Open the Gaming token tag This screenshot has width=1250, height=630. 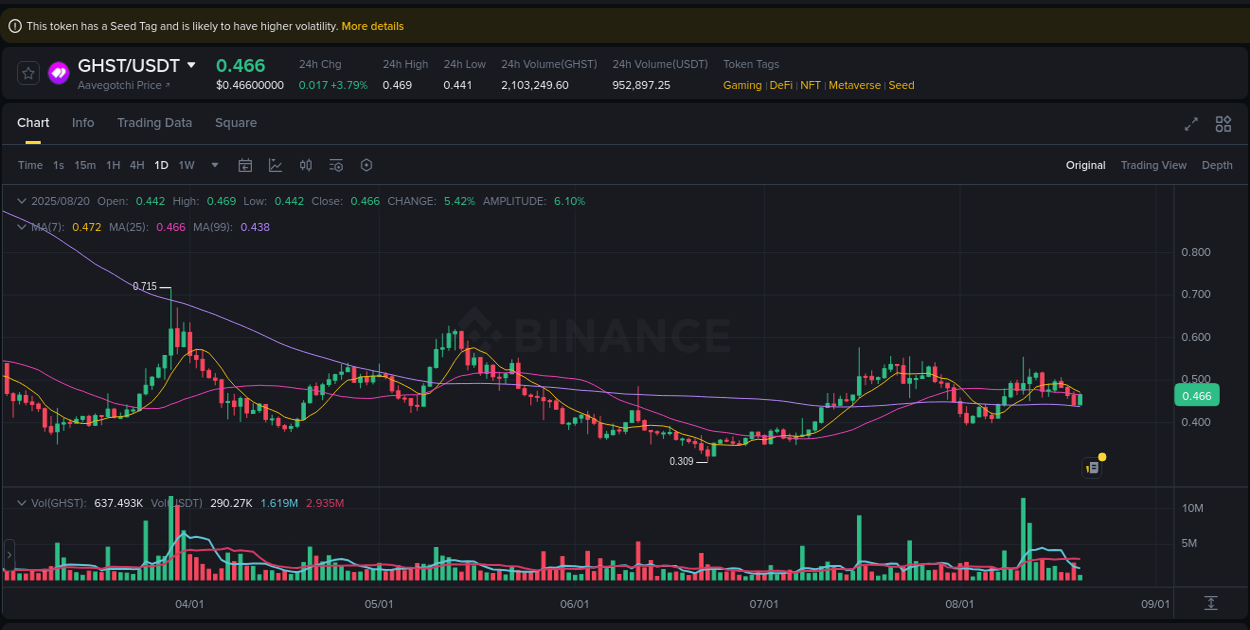[742, 85]
